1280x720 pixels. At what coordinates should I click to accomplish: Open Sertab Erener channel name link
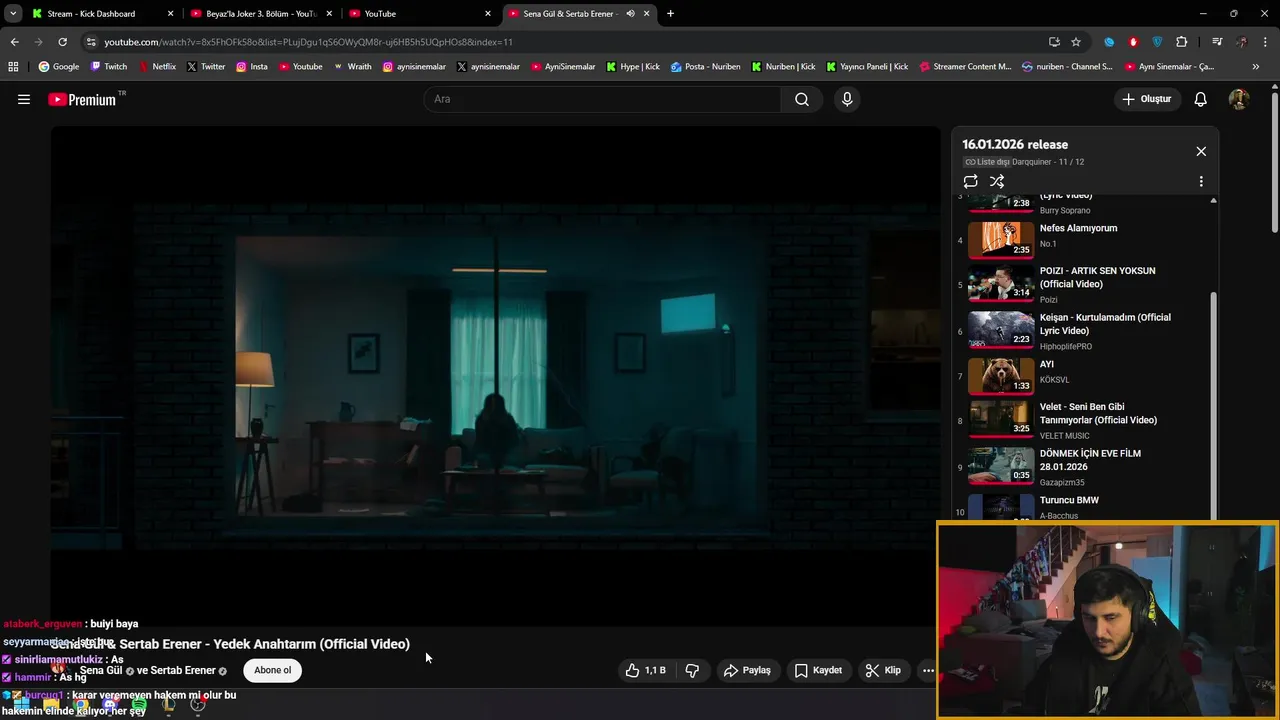[182, 670]
